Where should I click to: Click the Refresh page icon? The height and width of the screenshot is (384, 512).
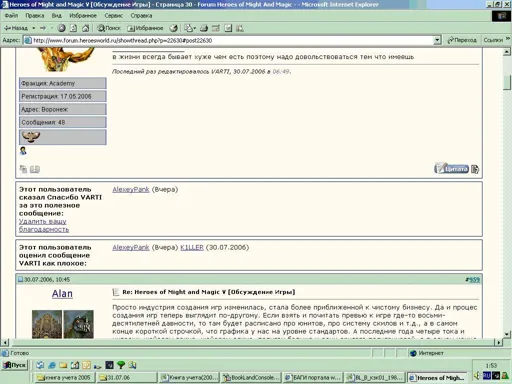click(x=73, y=28)
